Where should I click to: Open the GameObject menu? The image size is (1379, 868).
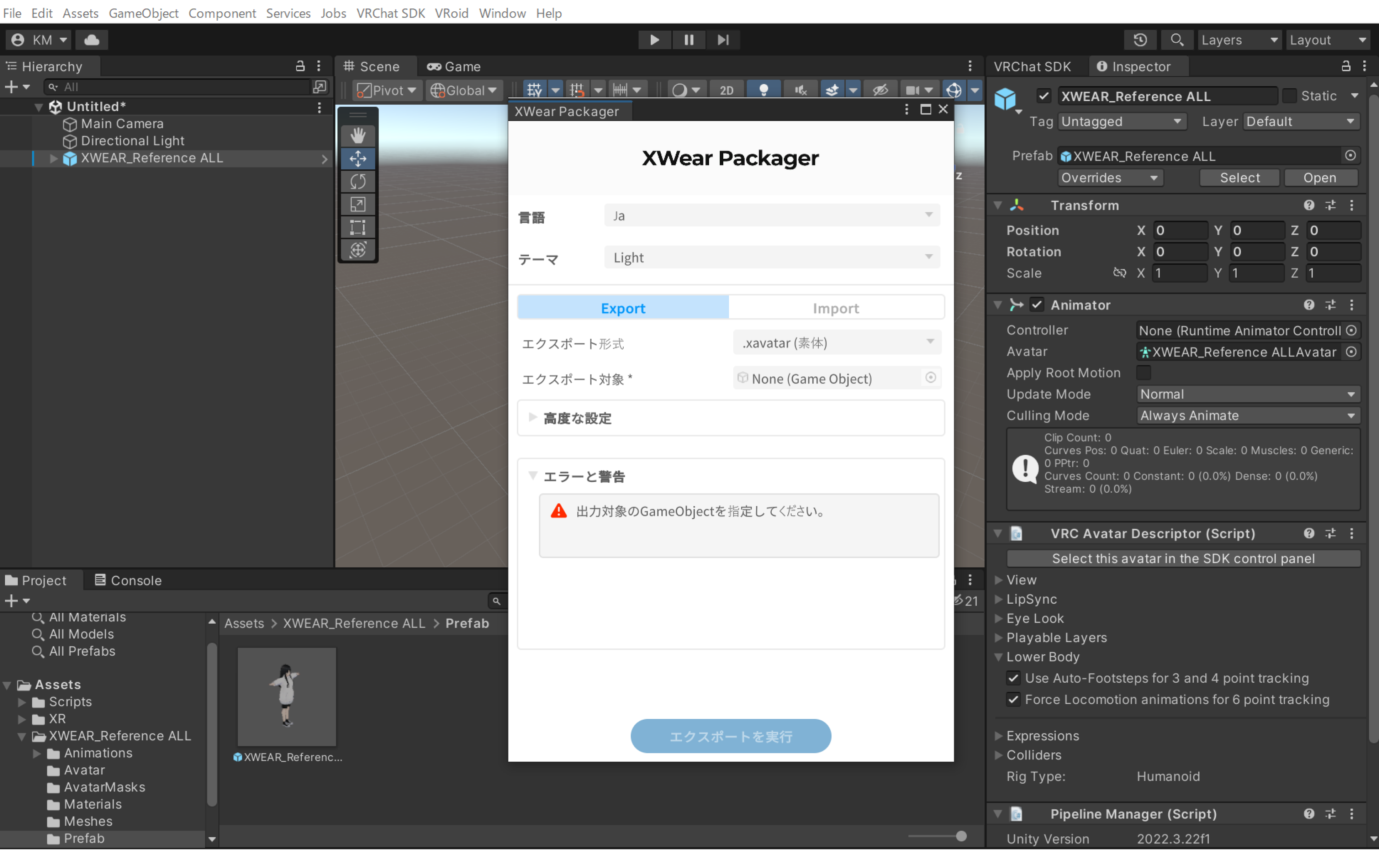click(x=143, y=12)
